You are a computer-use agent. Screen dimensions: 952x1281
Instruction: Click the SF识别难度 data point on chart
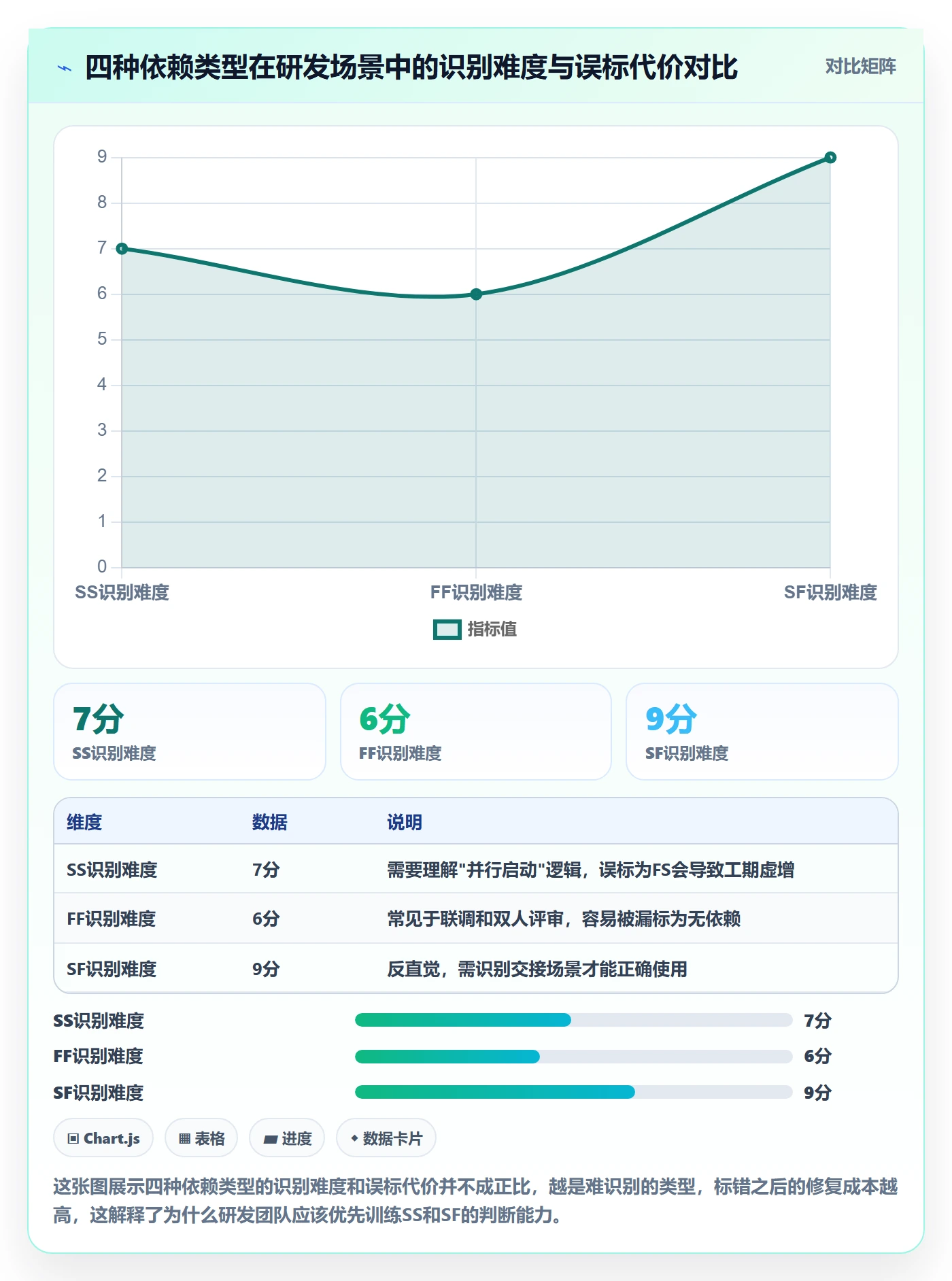(830, 158)
